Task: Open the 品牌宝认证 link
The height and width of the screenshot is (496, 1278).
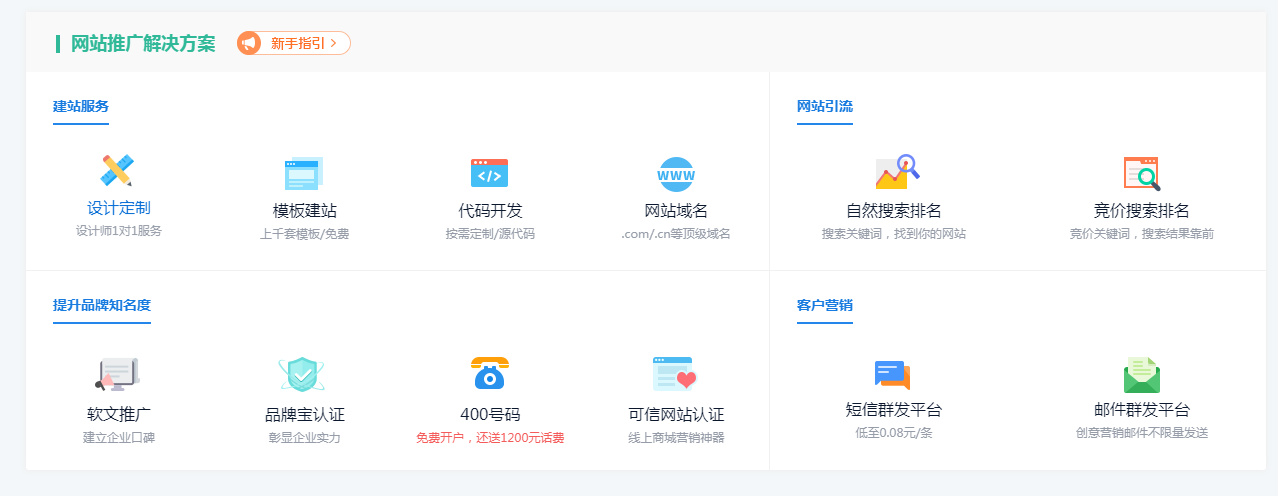Action: (x=304, y=414)
